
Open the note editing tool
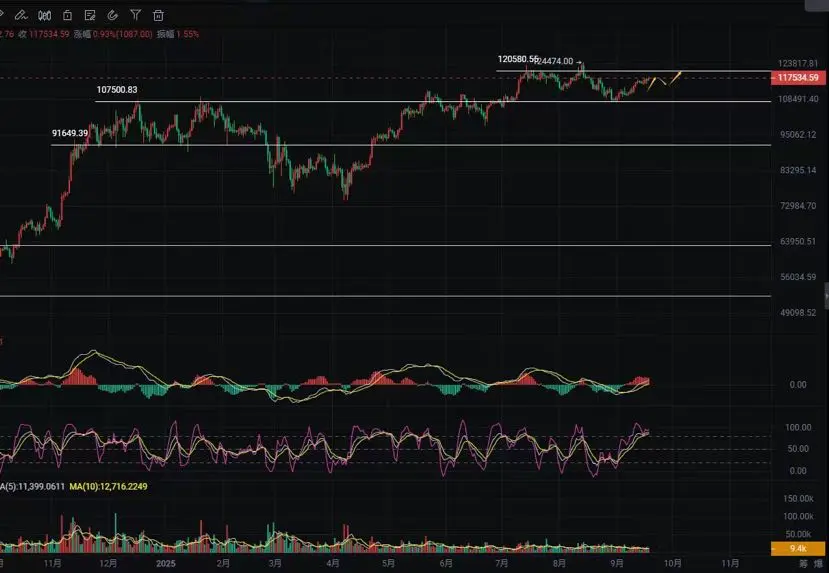[x=90, y=15]
